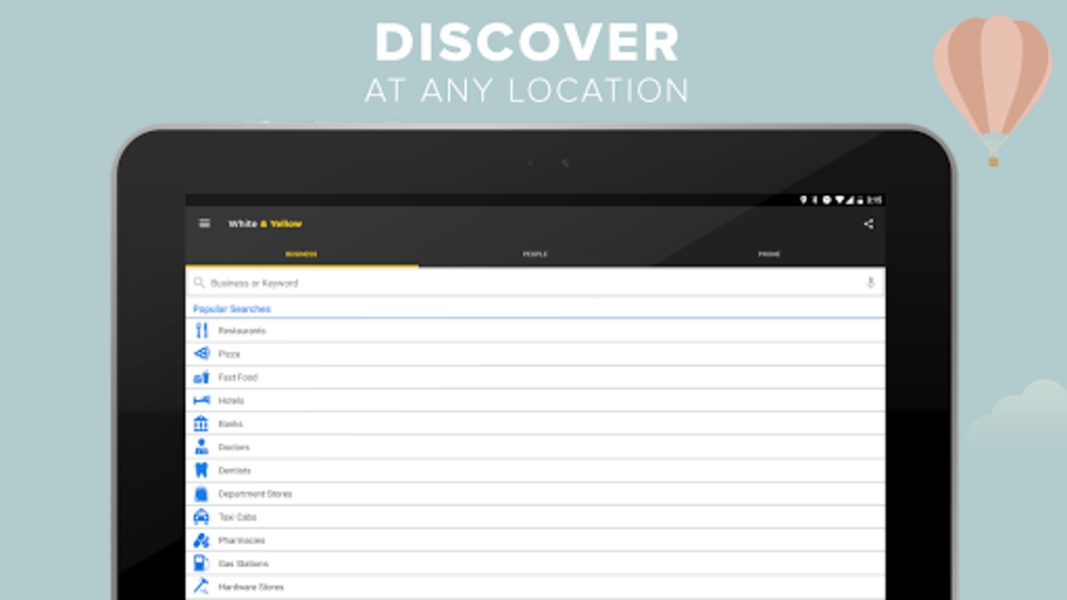This screenshot has height=600, width=1067.
Task: Open the Hotels popular search
Action: [x=536, y=400]
